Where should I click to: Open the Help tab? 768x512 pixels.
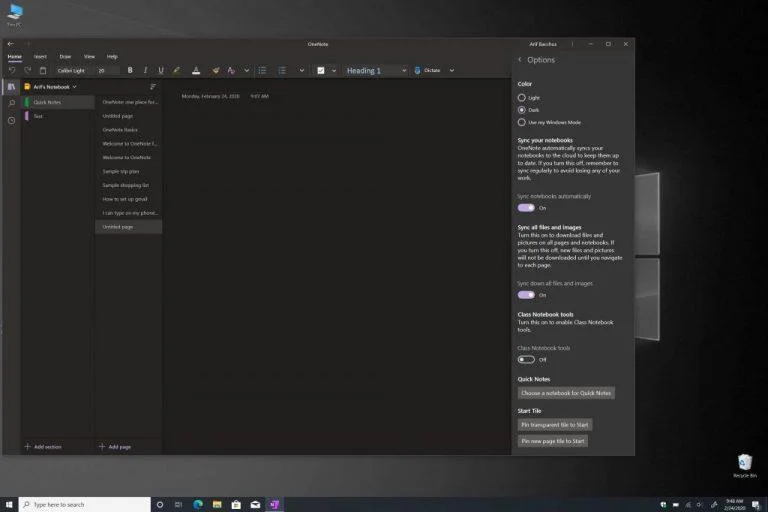pyautogui.click(x=112, y=57)
